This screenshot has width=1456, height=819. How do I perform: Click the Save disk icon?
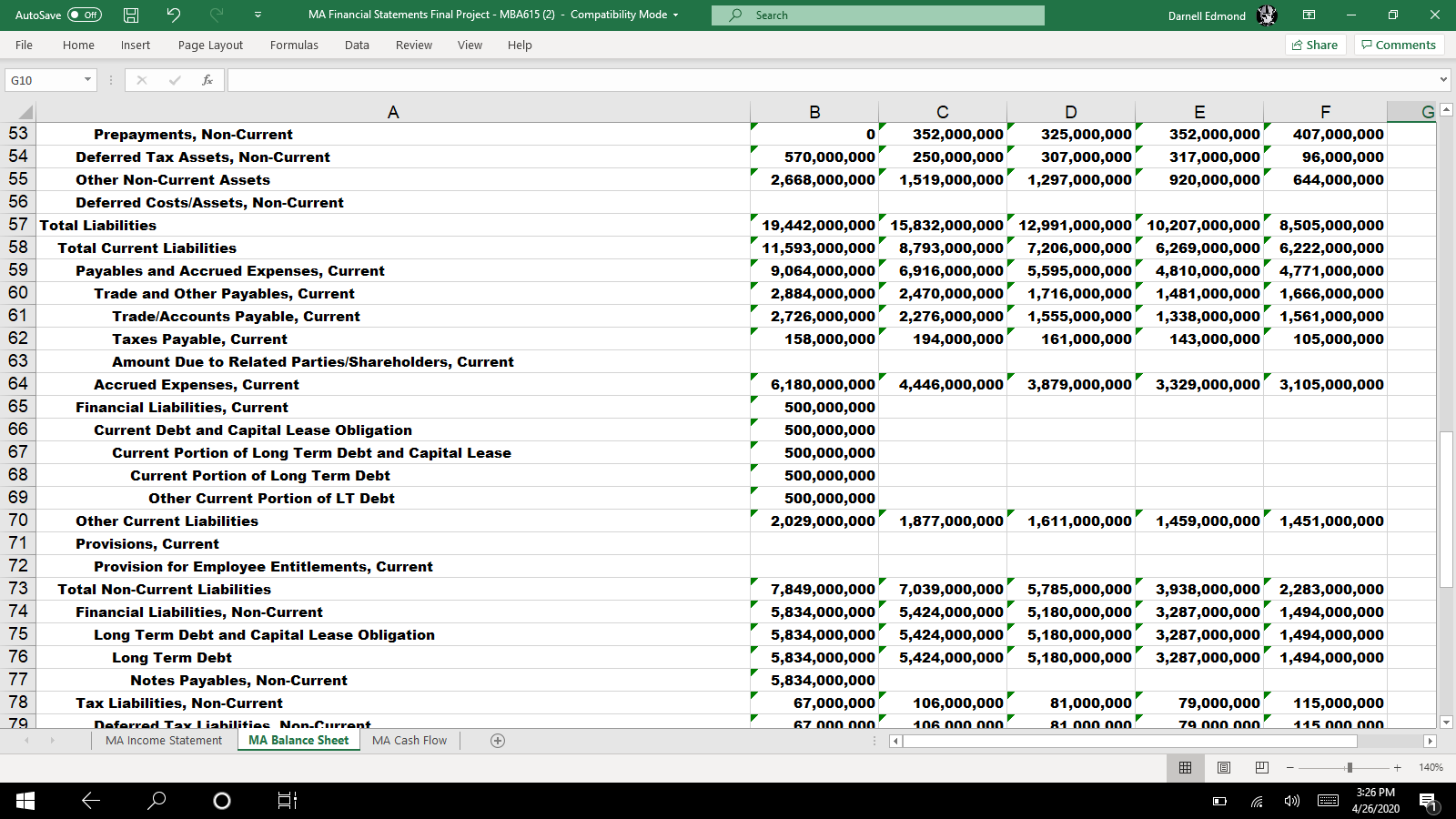(x=131, y=15)
